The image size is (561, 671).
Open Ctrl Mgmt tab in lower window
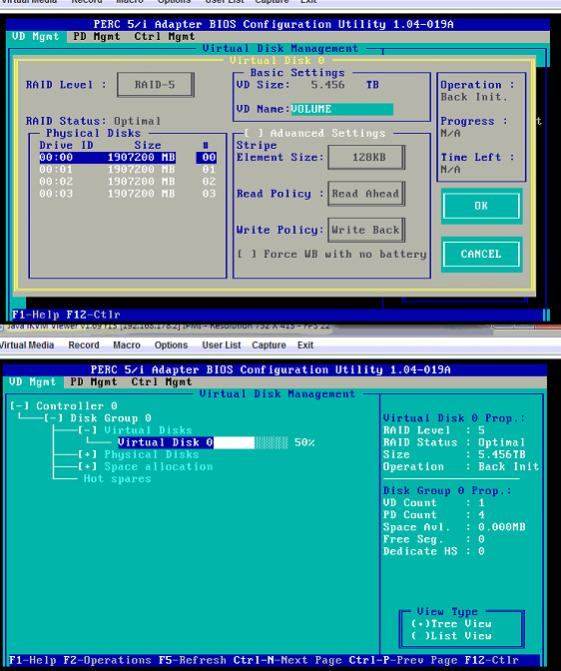coord(162,382)
